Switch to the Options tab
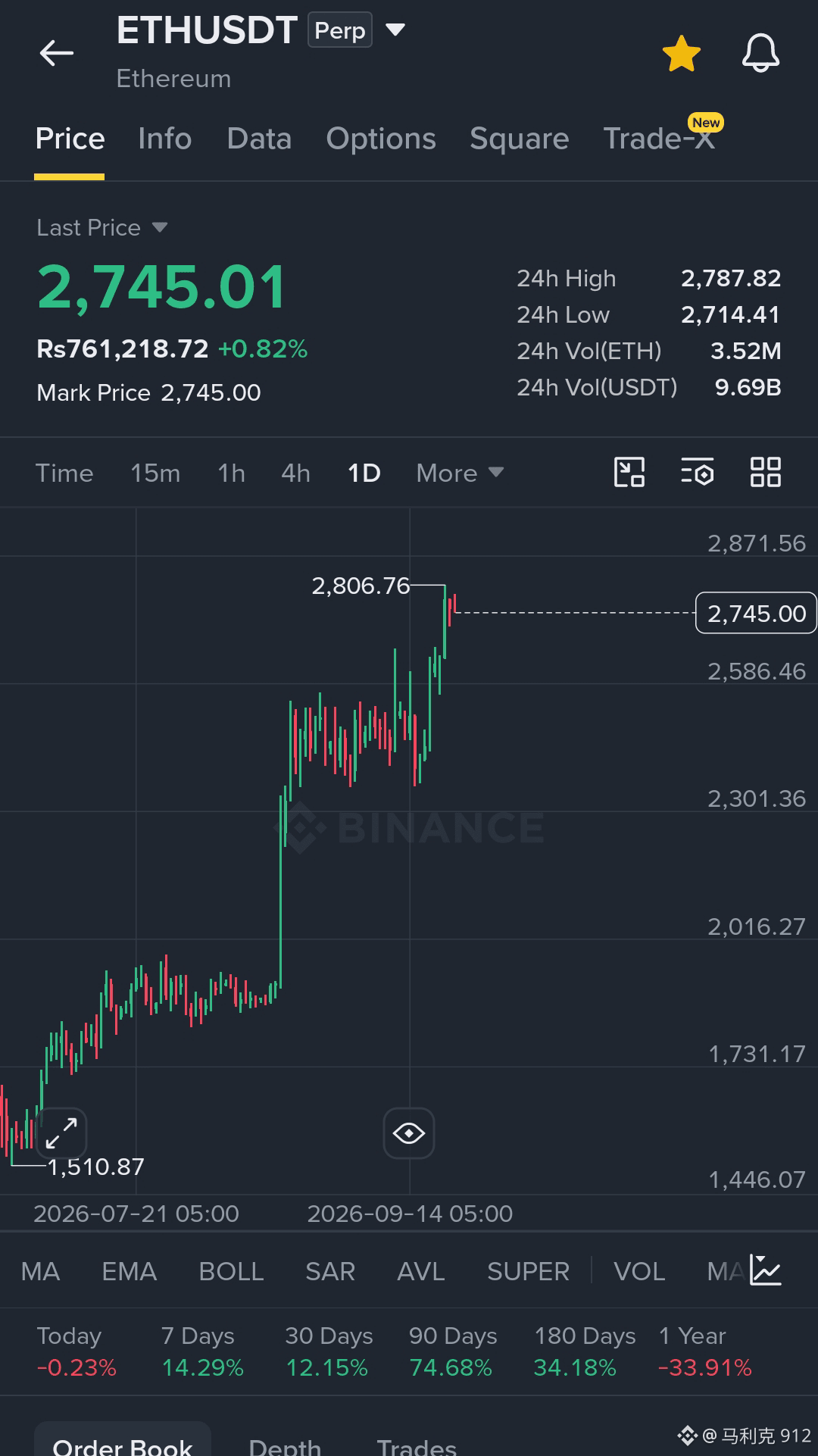This screenshot has width=818, height=1456. coord(381,139)
